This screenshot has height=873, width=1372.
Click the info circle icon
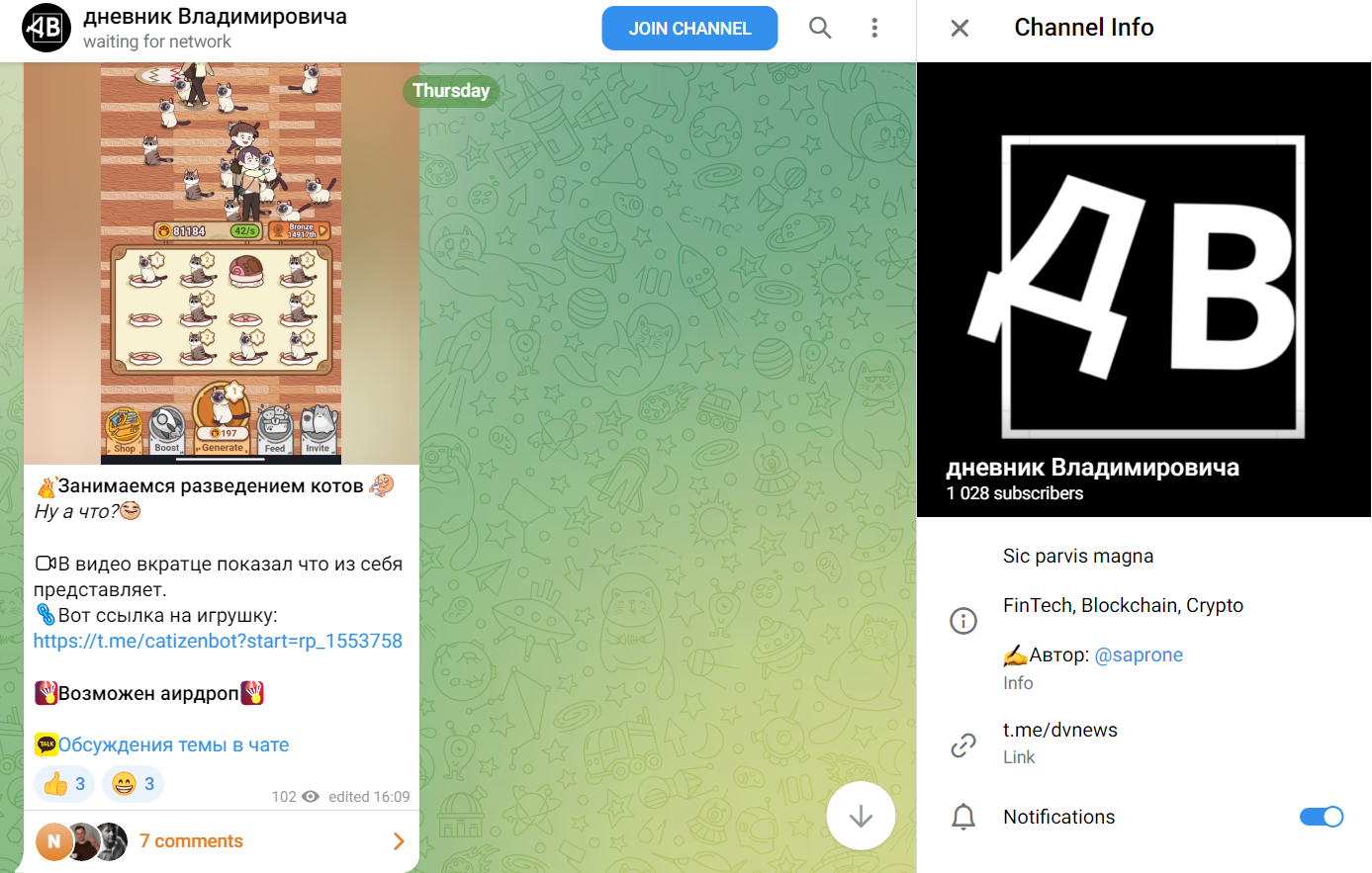pos(963,621)
